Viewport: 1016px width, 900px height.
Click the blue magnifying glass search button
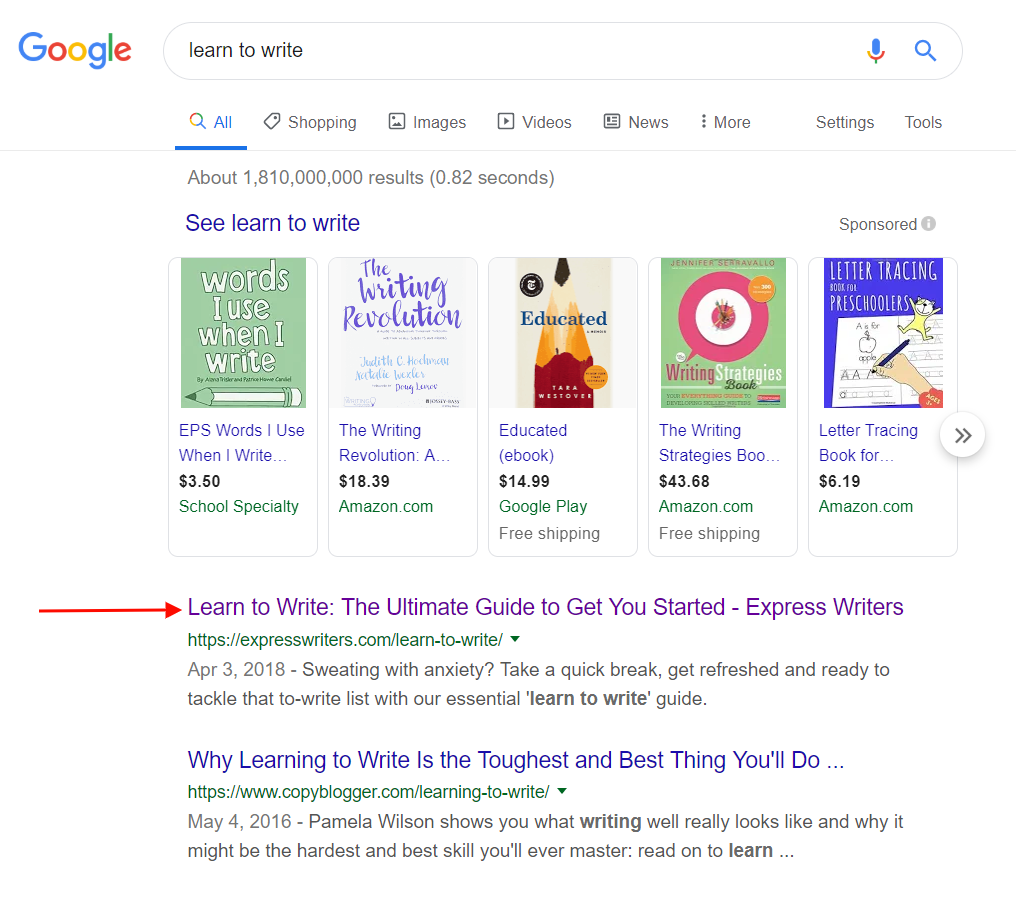(x=925, y=51)
